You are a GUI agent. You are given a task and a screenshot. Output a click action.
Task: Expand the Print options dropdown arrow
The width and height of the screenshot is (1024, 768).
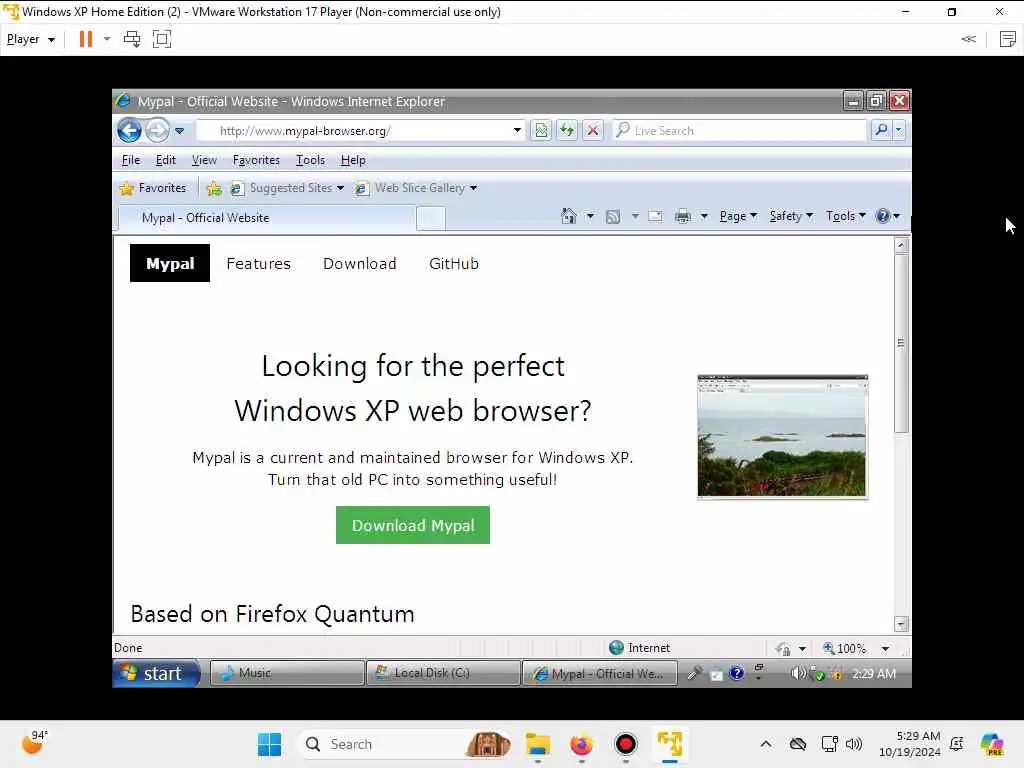click(x=704, y=216)
